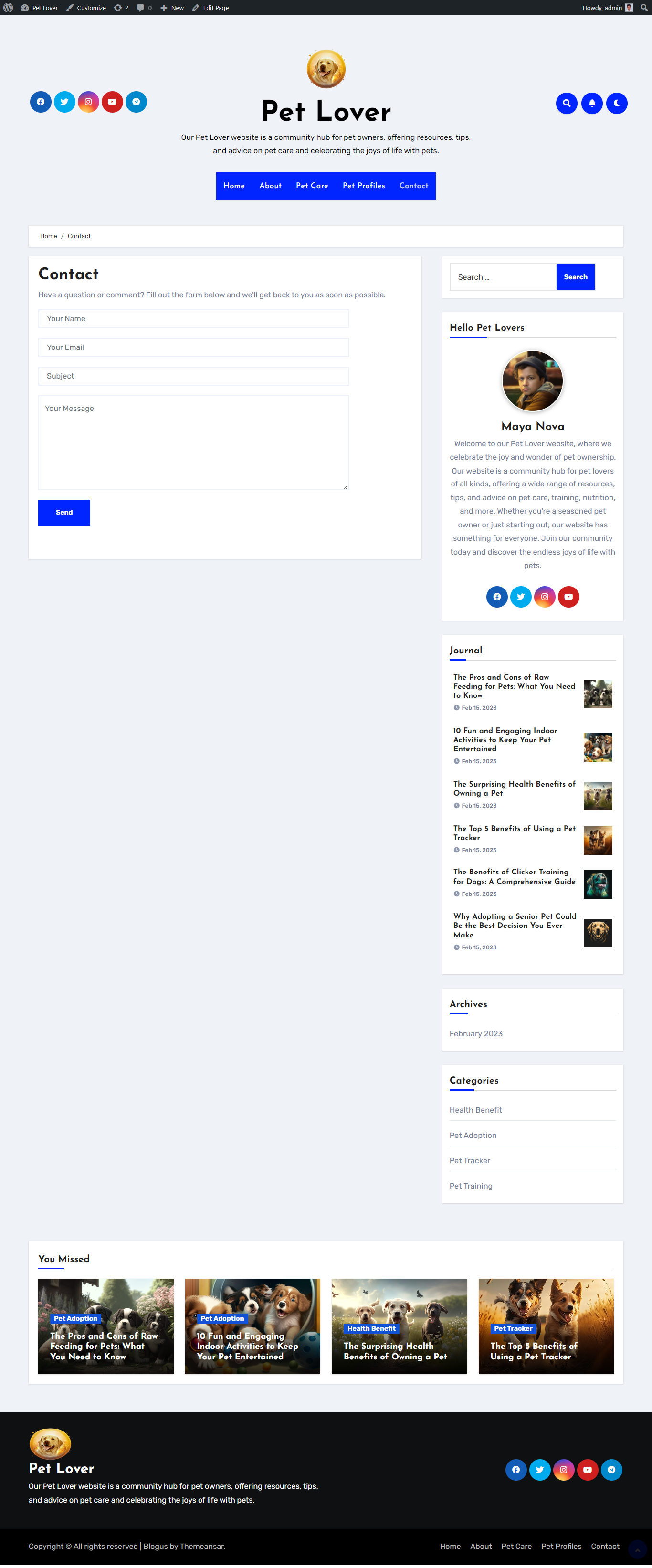Select Pet Care in the navigation menu

pos(312,186)
